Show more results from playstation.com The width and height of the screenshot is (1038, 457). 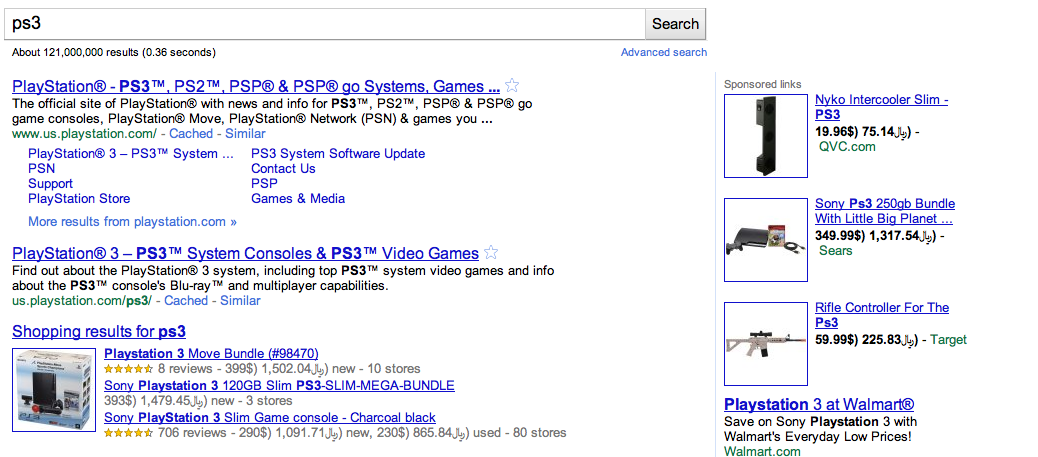pos(132,222)
